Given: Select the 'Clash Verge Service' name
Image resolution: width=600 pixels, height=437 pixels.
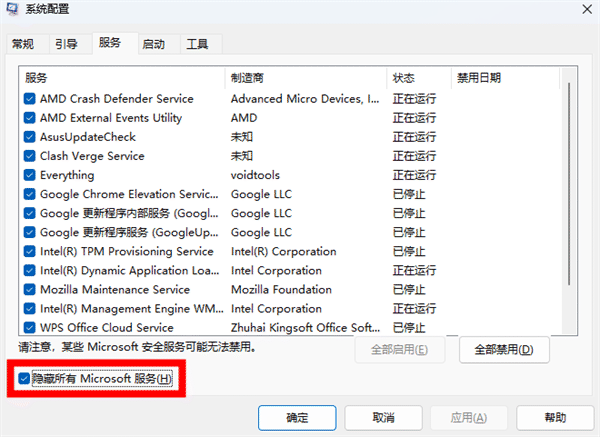Looking at the screenshot, I should pyautogui.click(x=92, y=156).
